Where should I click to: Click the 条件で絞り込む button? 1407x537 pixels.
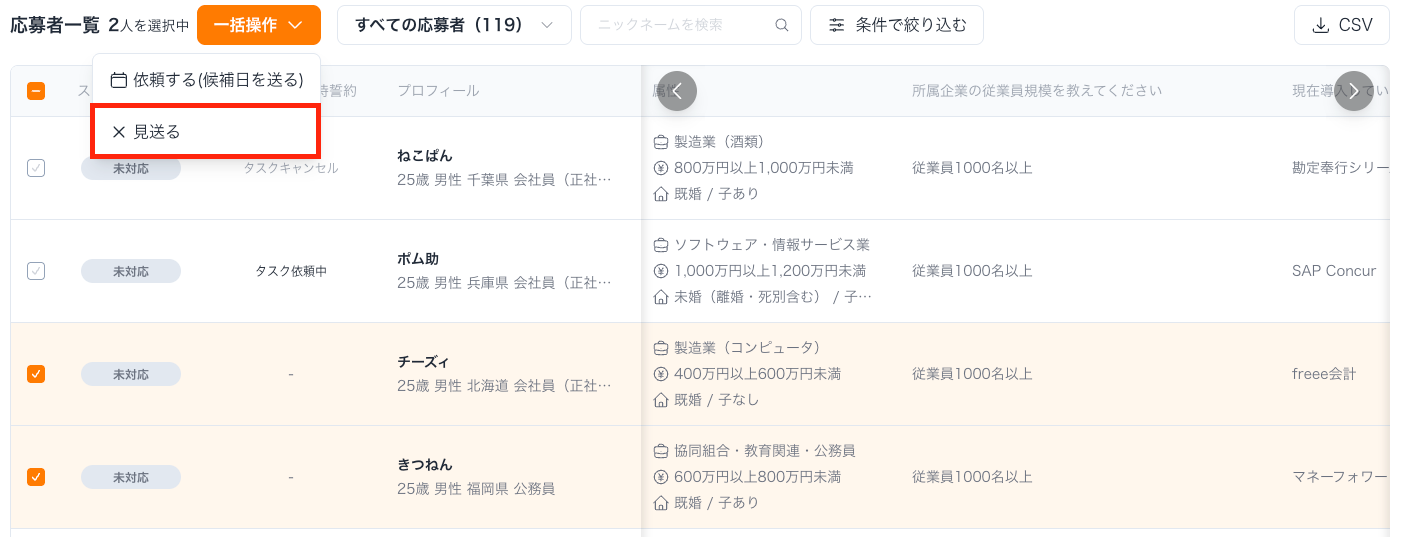(896, 25)
